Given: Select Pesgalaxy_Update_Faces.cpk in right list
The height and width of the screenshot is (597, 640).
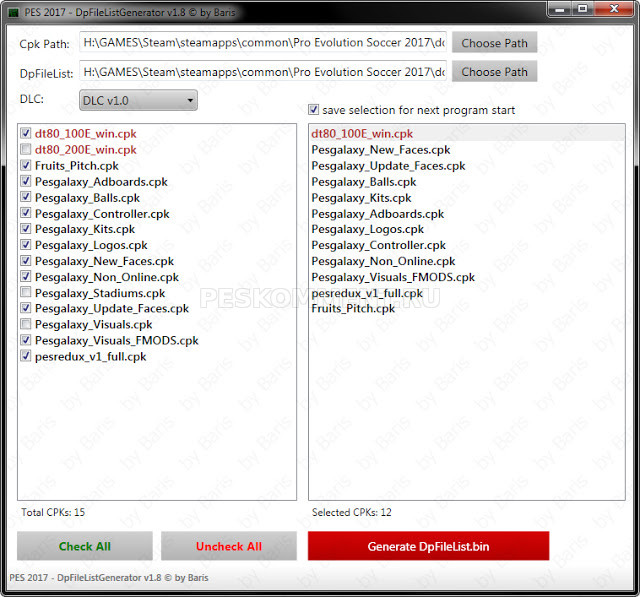Looking at the screenshot, I should (x=467, y=166).
